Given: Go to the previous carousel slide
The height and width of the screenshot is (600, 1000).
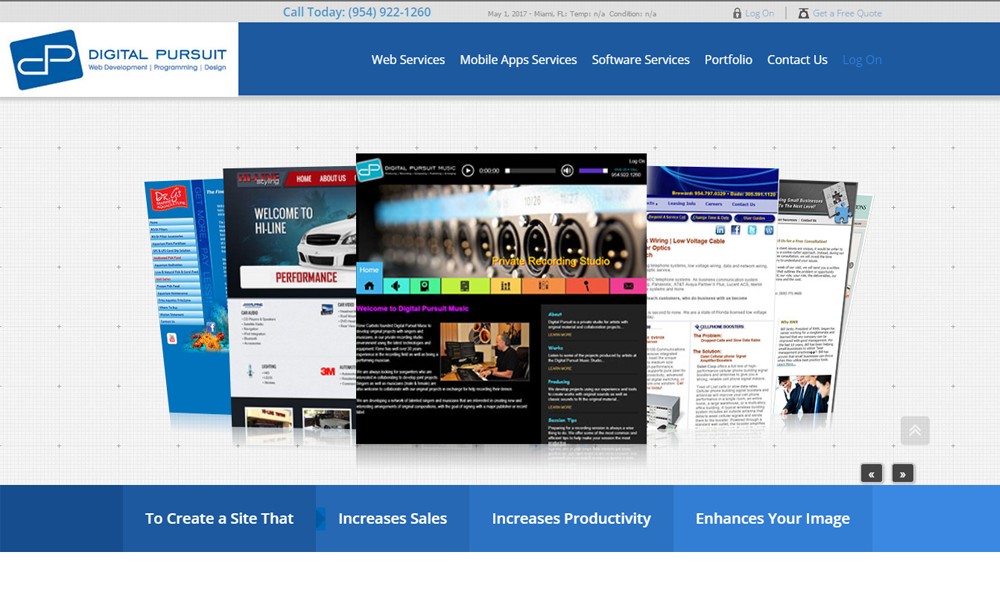Looking at the screenshot, I should pyautogui.click(x=871, y=473).
